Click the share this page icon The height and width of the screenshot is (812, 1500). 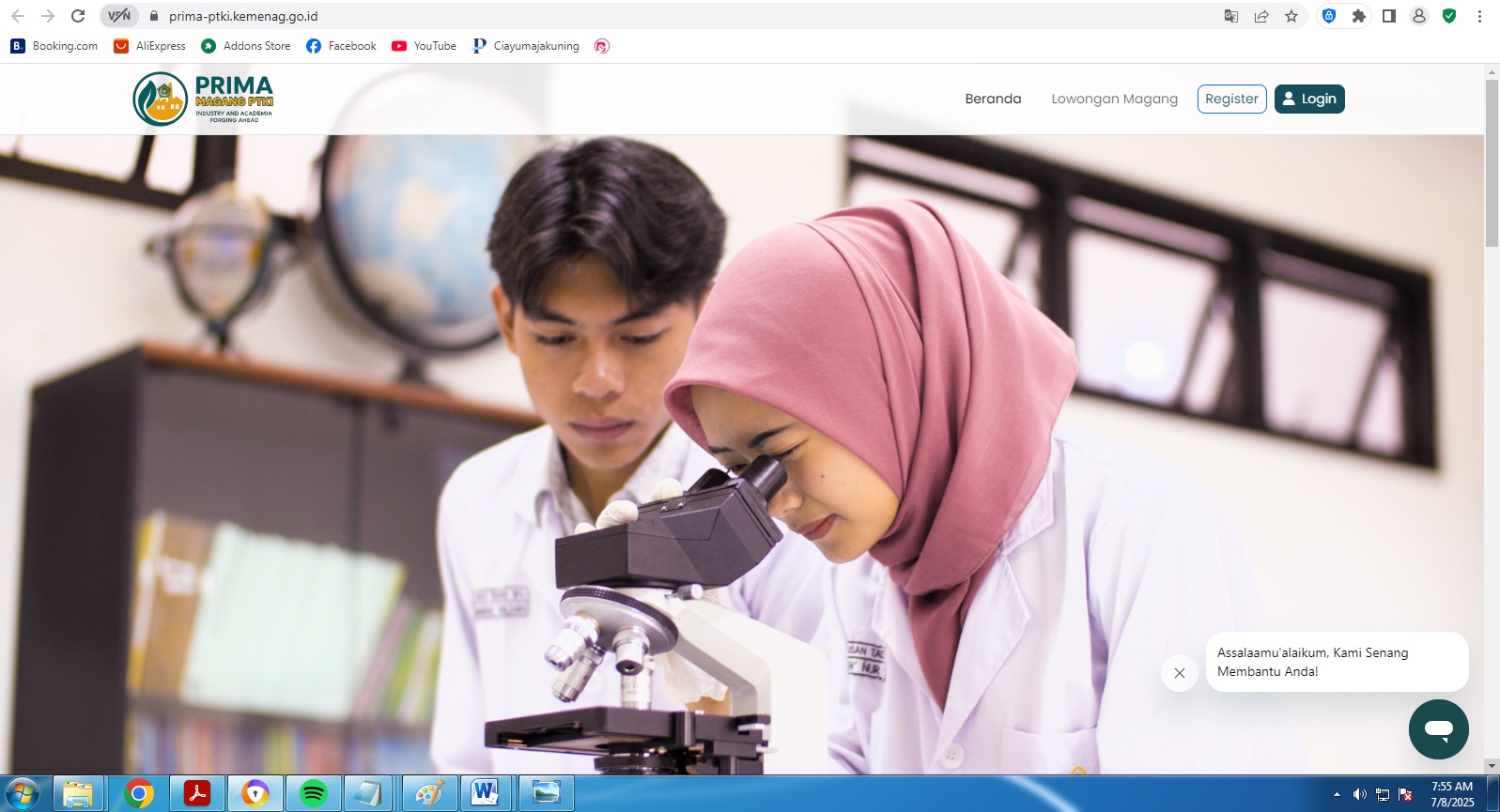coord(1261,16)
